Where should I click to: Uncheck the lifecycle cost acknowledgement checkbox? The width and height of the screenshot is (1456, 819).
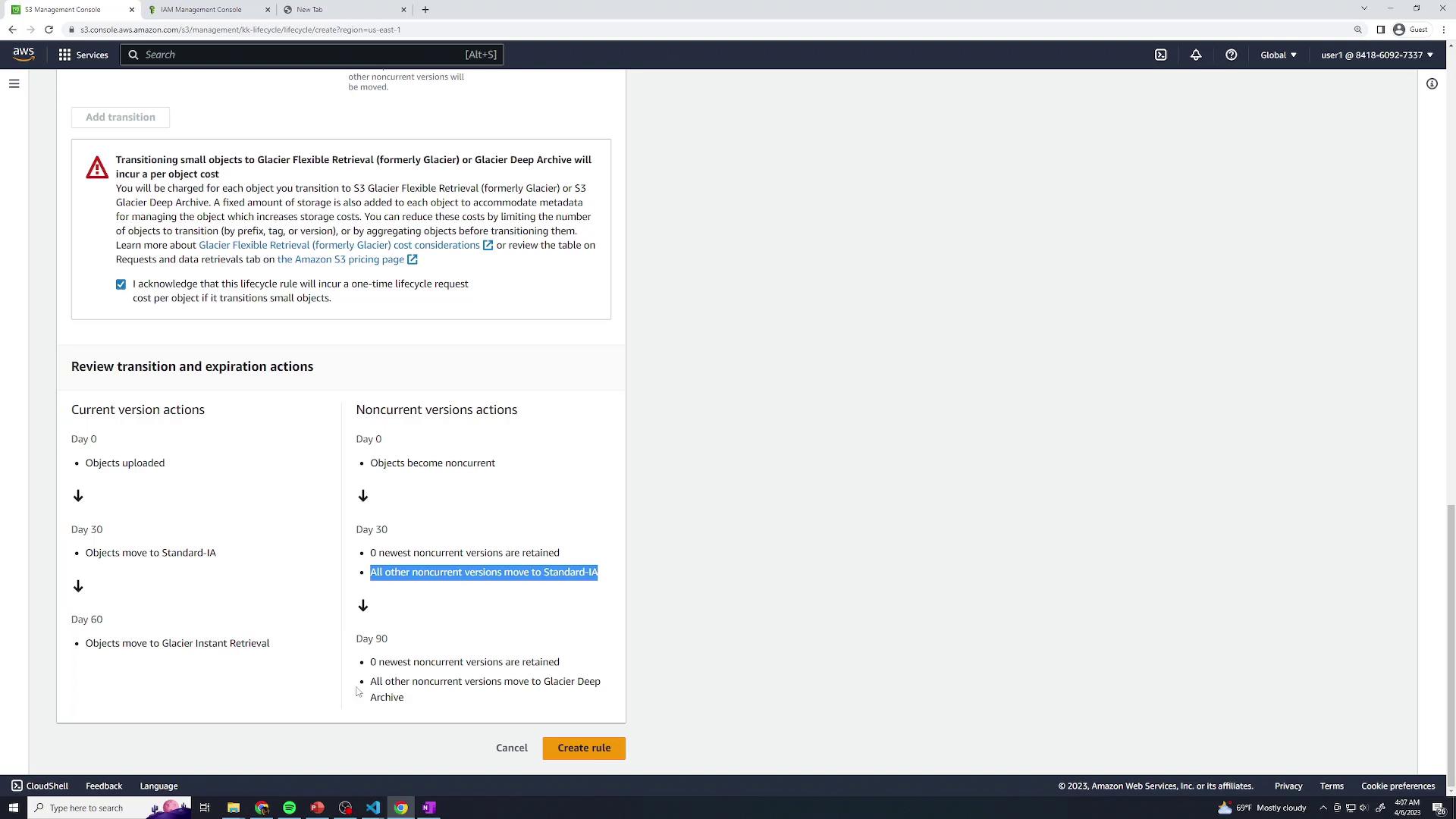121,284
